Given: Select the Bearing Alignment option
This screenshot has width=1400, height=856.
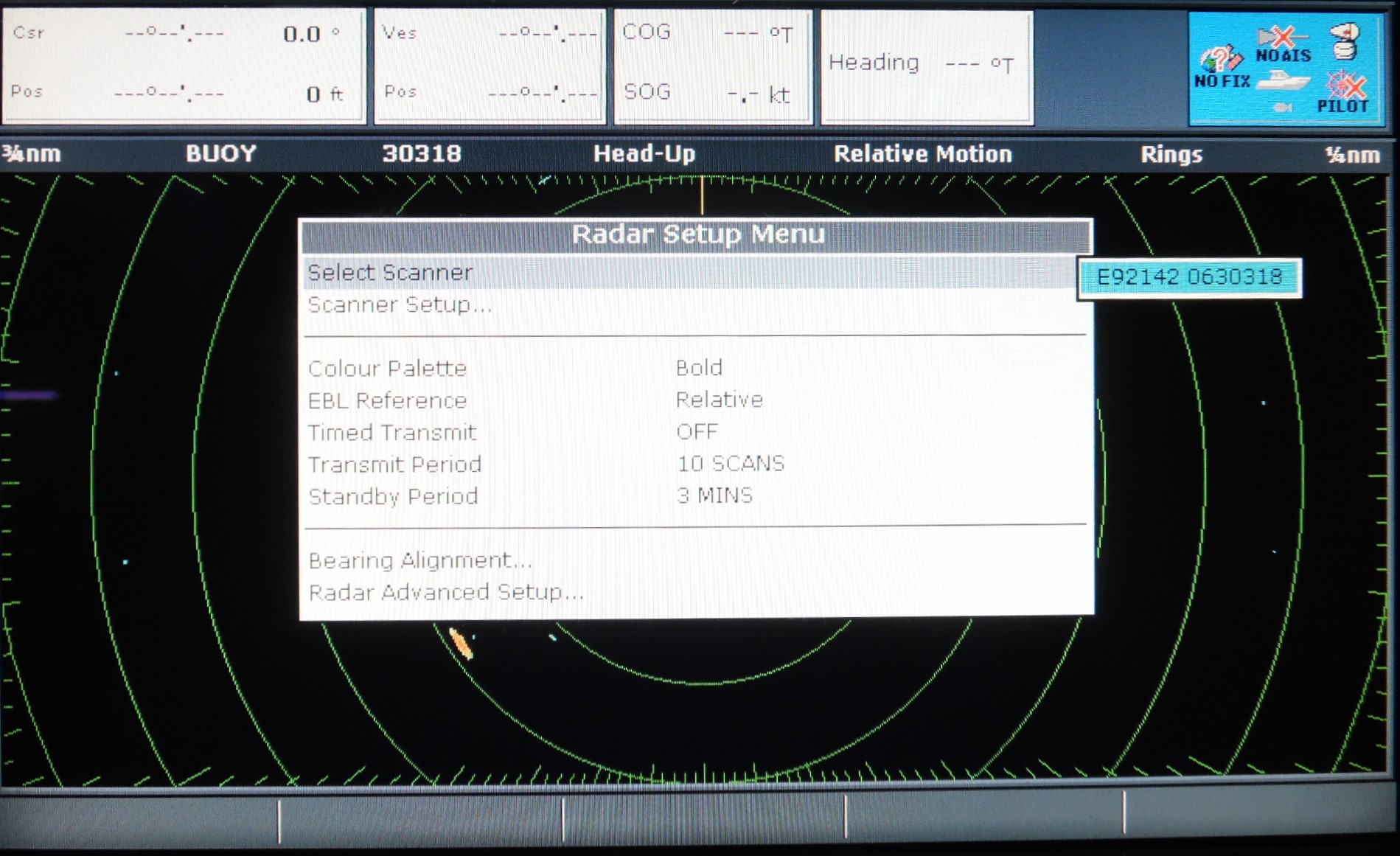Looking at the screenshot, I should (x=420, y=560).
